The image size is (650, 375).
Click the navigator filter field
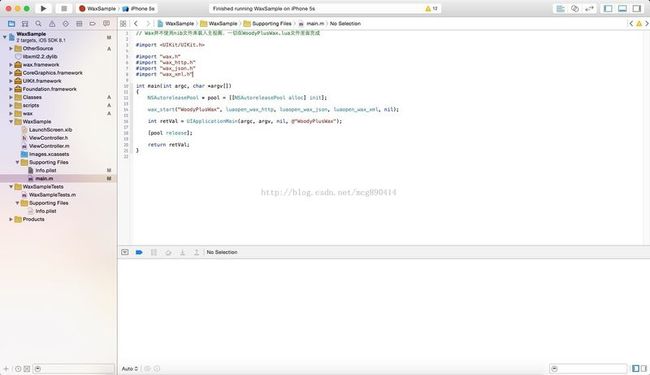[74, 368]
